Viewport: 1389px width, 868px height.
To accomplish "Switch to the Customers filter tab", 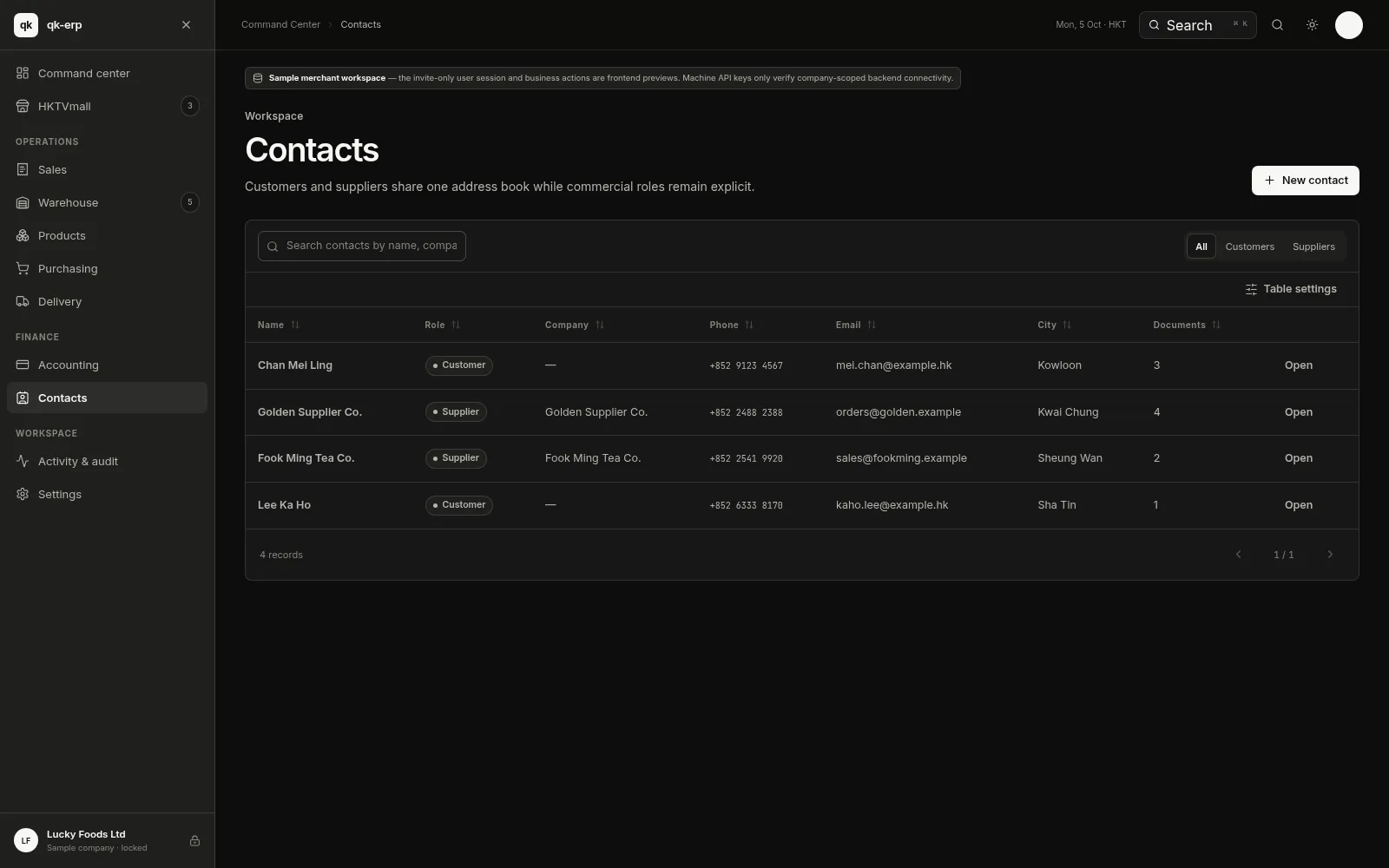I will (1249, 247).
